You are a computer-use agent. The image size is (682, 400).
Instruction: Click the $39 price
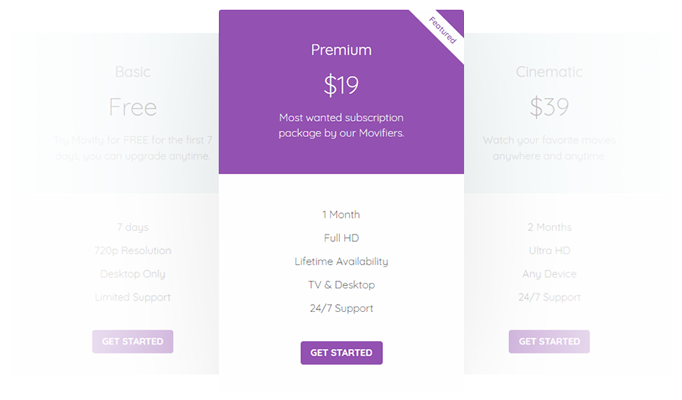(549, 107)
